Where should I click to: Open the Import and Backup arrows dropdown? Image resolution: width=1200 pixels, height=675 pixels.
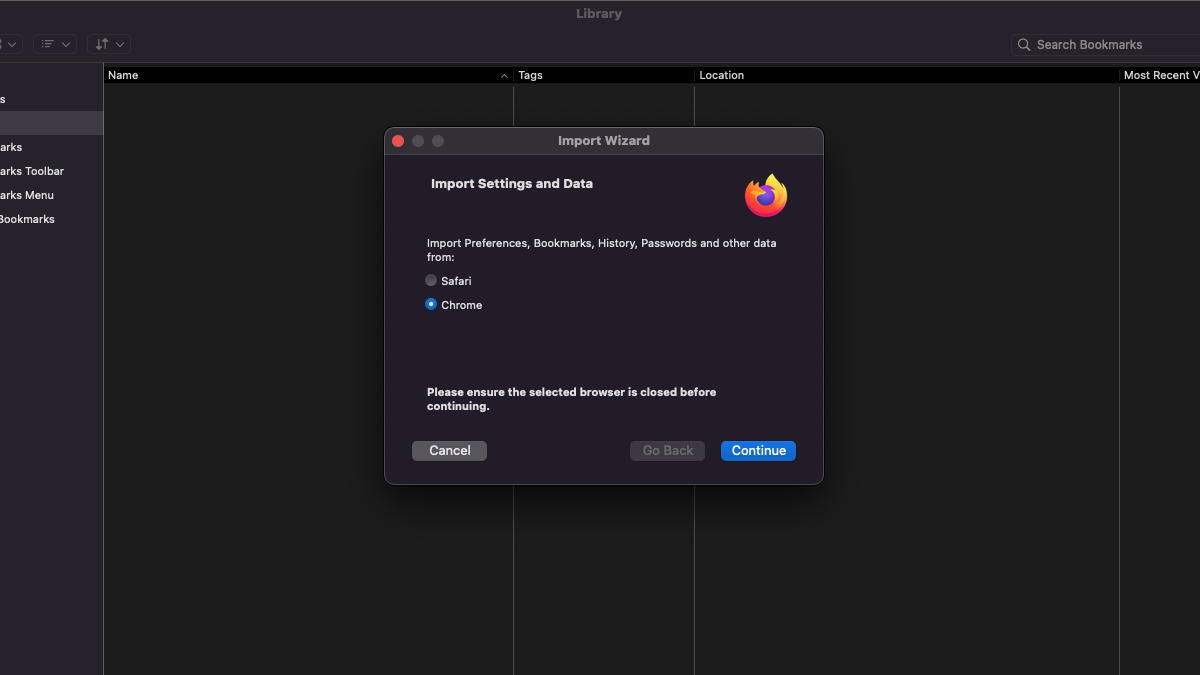point(109,44)
